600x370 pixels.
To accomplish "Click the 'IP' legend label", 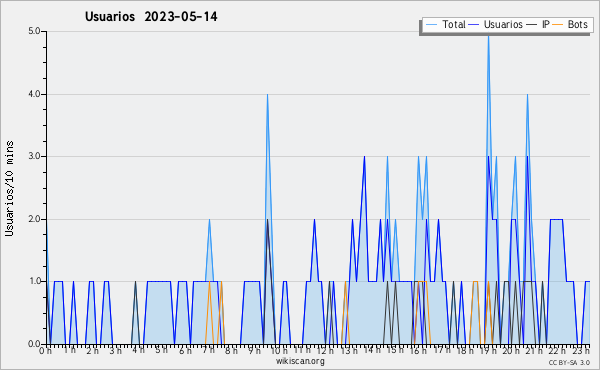I will [545, 25].
